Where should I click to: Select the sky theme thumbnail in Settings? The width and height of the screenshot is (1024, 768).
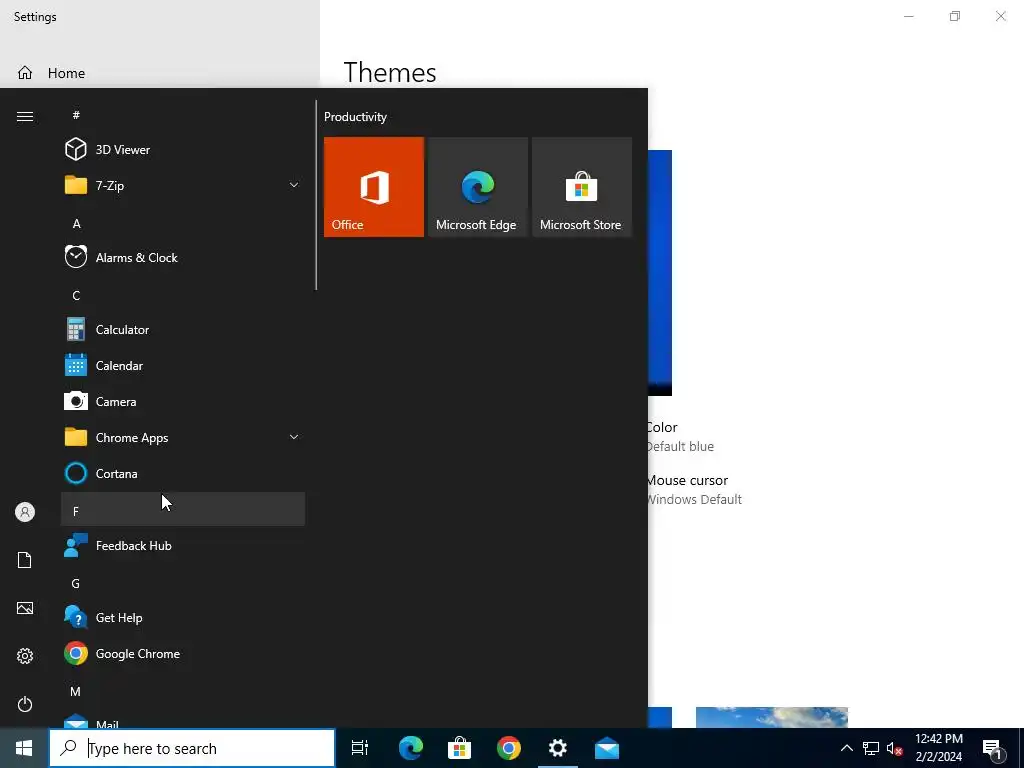click(771, 717)
